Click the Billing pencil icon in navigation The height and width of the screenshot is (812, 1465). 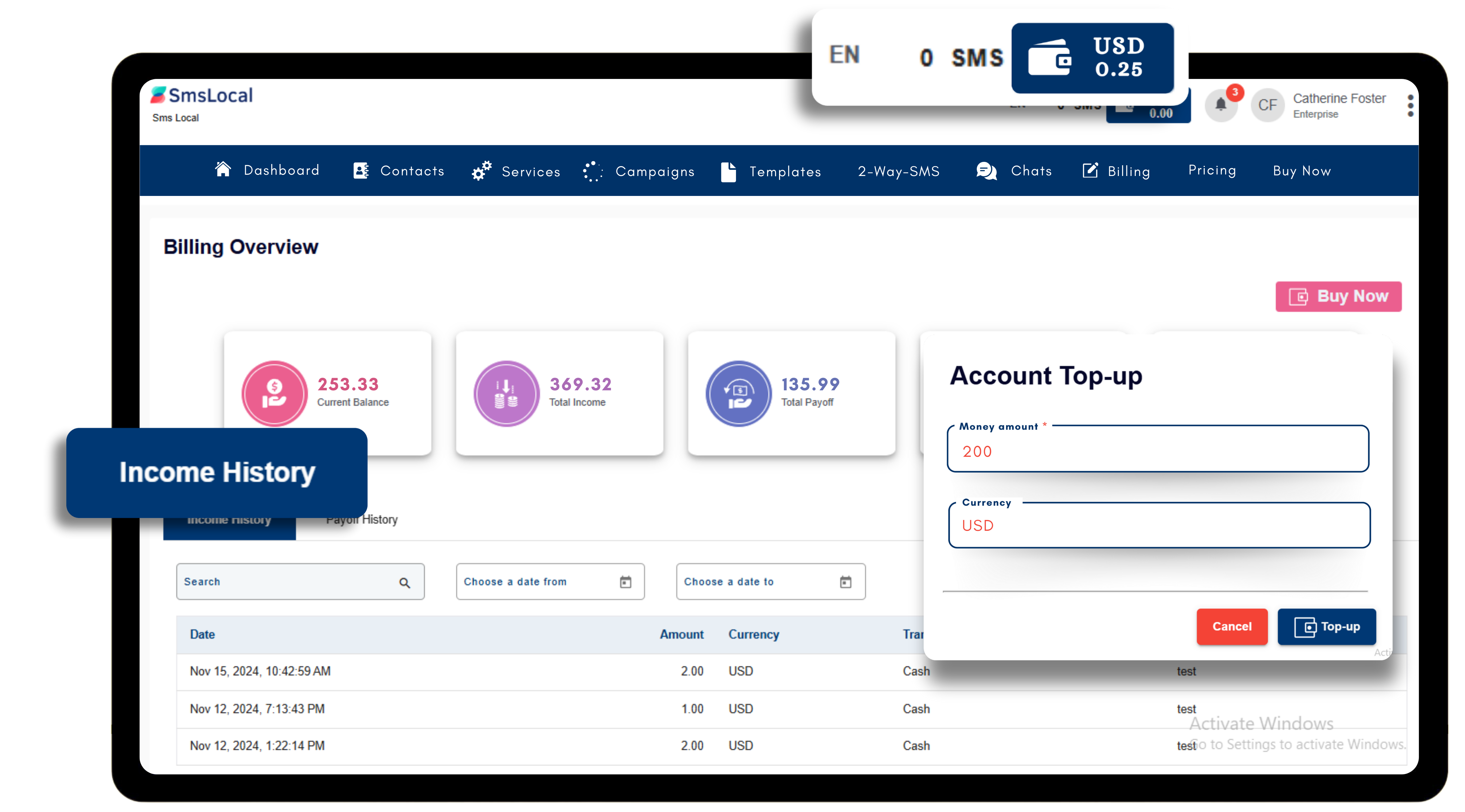pyautogui.click(x=1090, y=170)
